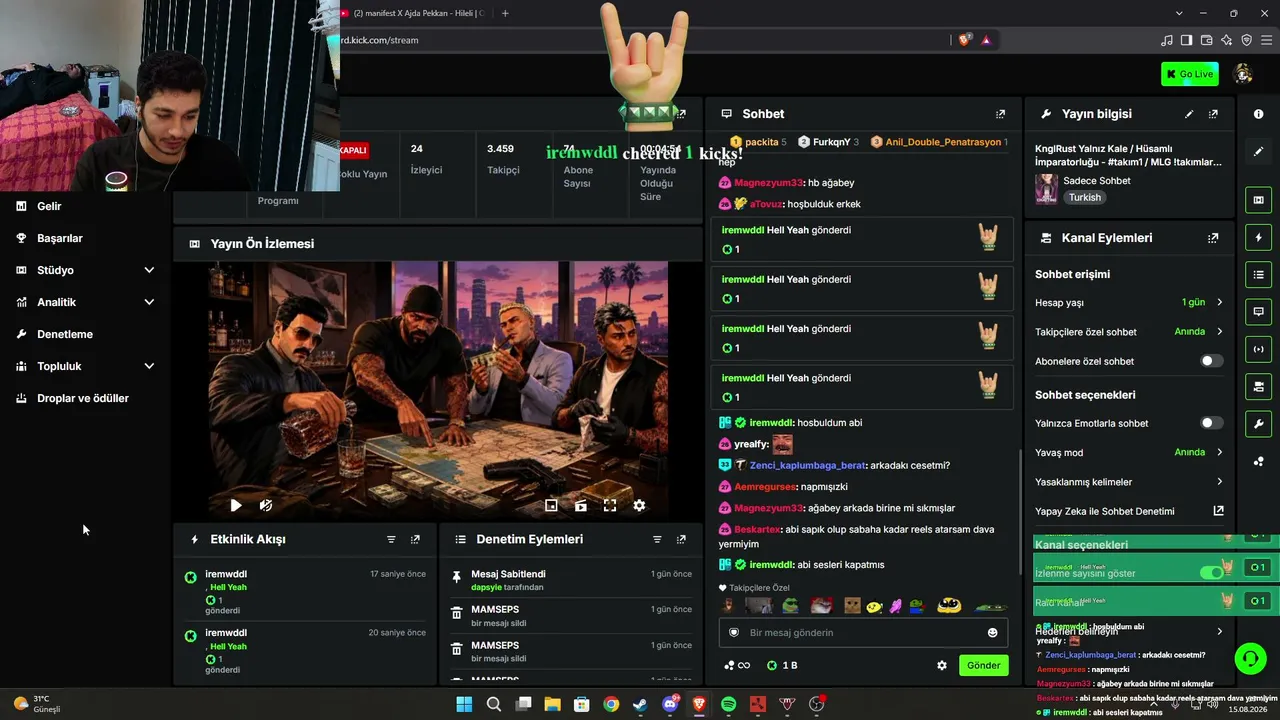Enter fullscreen on stream preview

pos(610,506)
